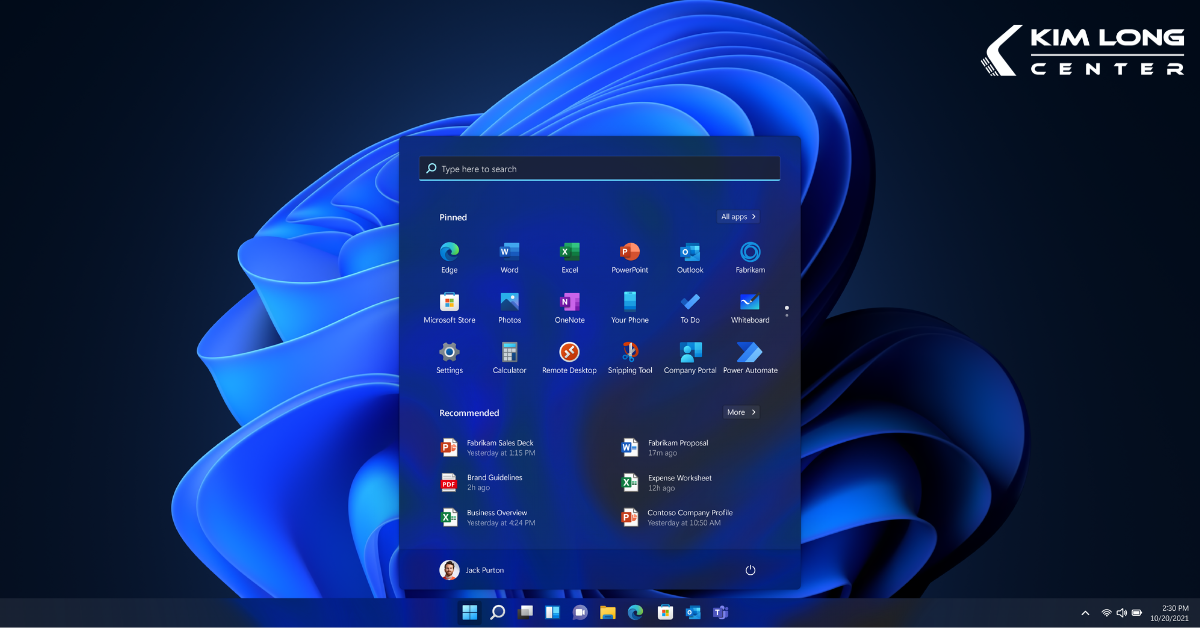
Task: Expand the All apps list
Action: coord(738,217)
